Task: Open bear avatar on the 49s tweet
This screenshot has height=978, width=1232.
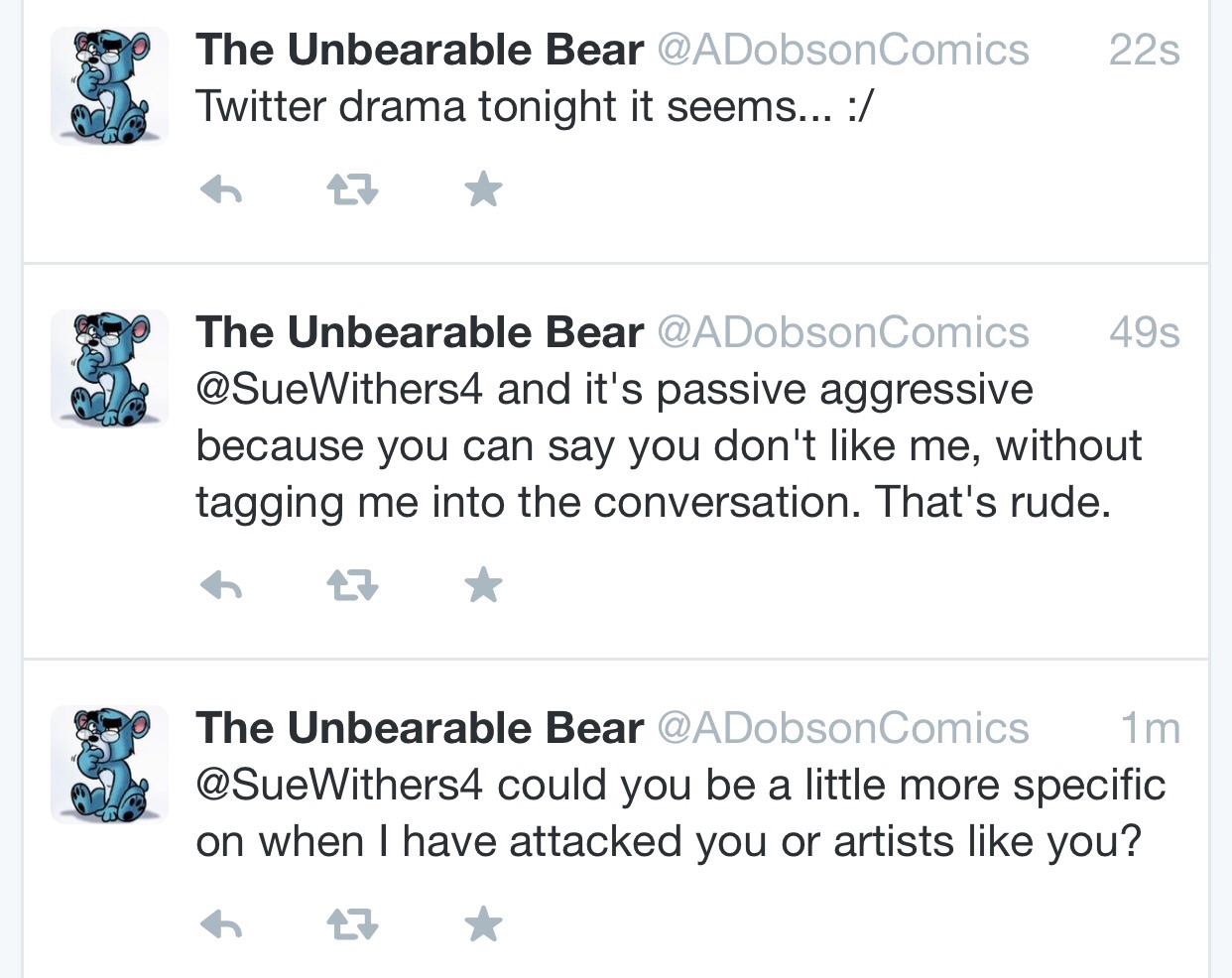Action: [x=110, y=368]
